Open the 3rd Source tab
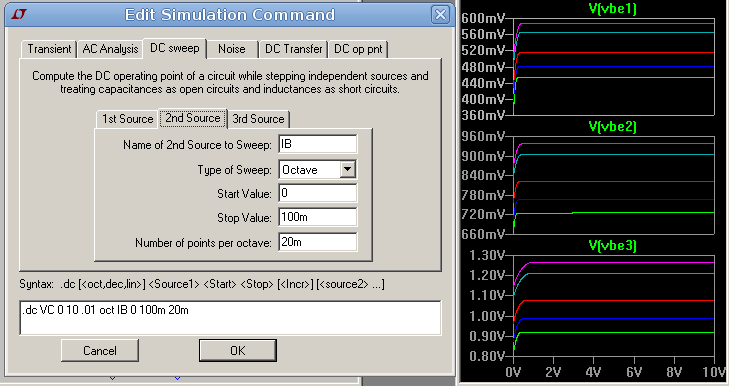 258,119
